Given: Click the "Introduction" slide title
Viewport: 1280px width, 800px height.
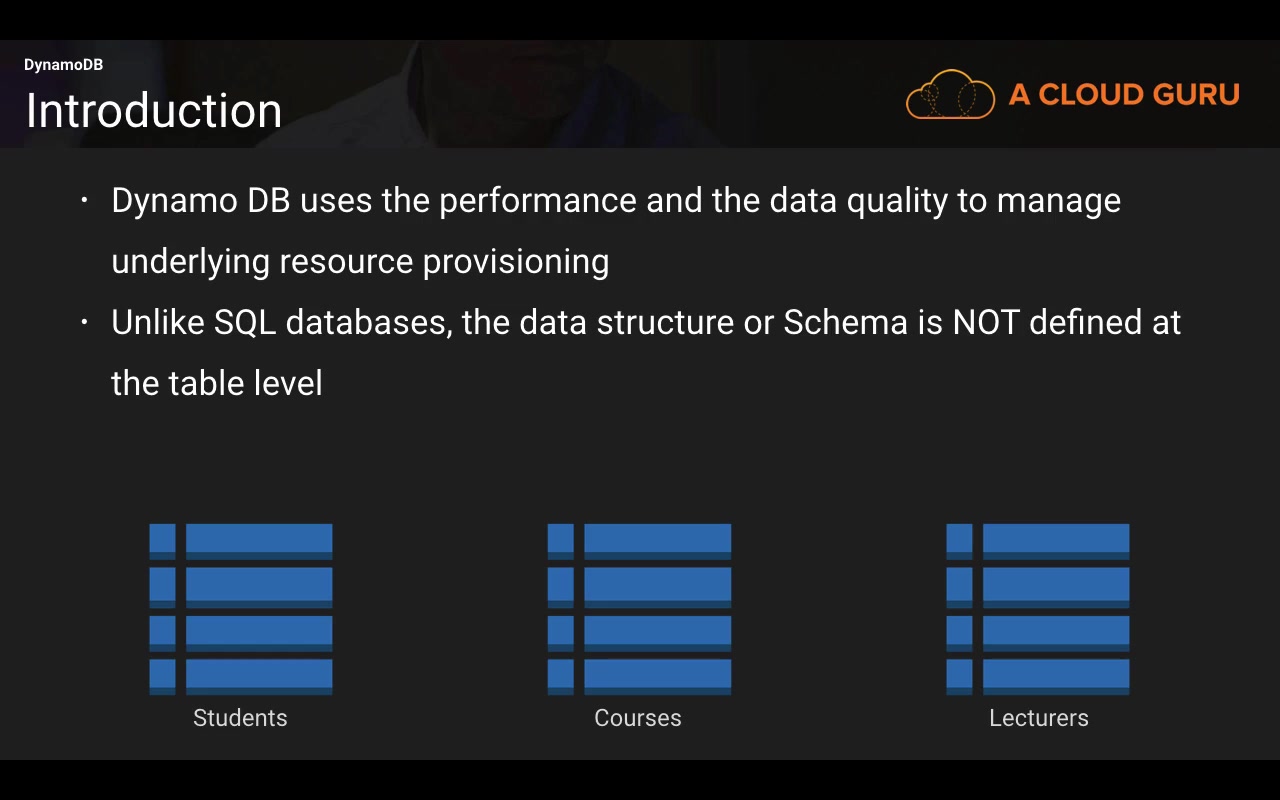Looking at the screenshot, I should pos(153,110).
